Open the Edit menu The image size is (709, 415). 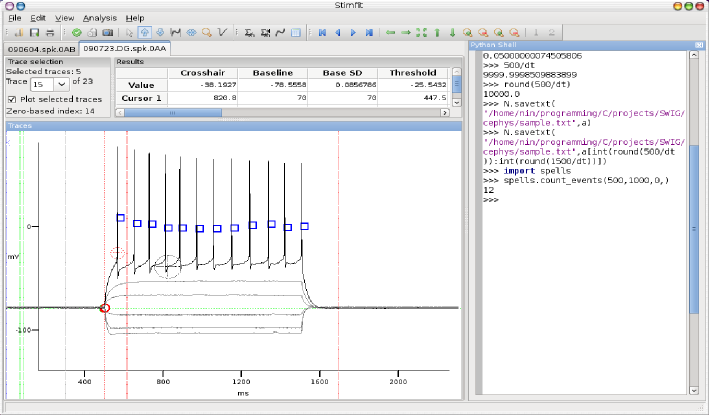pos(37,18)
